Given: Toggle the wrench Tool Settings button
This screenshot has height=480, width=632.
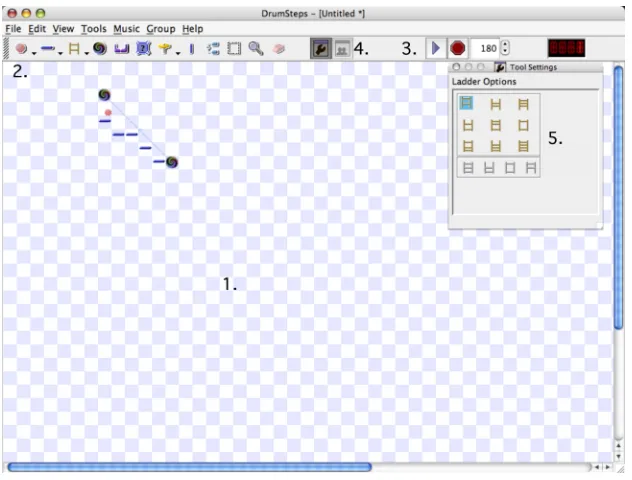Looking at the screenshot, I should pos(321,49).
